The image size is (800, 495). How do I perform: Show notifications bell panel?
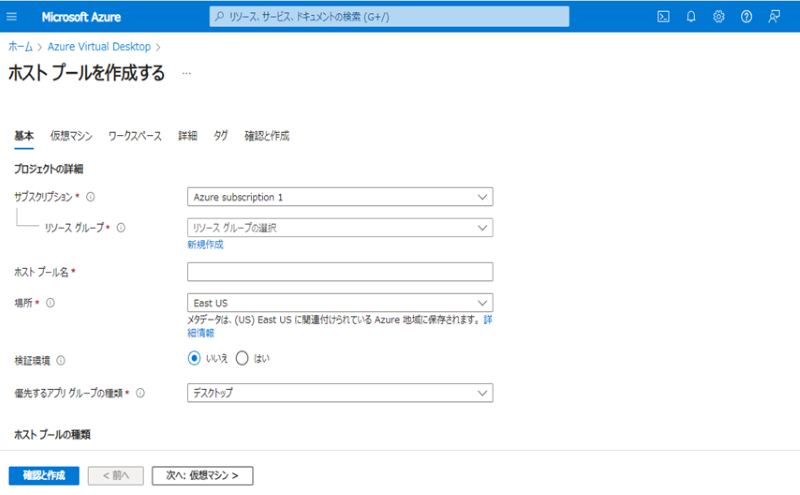tap(691, 17)
